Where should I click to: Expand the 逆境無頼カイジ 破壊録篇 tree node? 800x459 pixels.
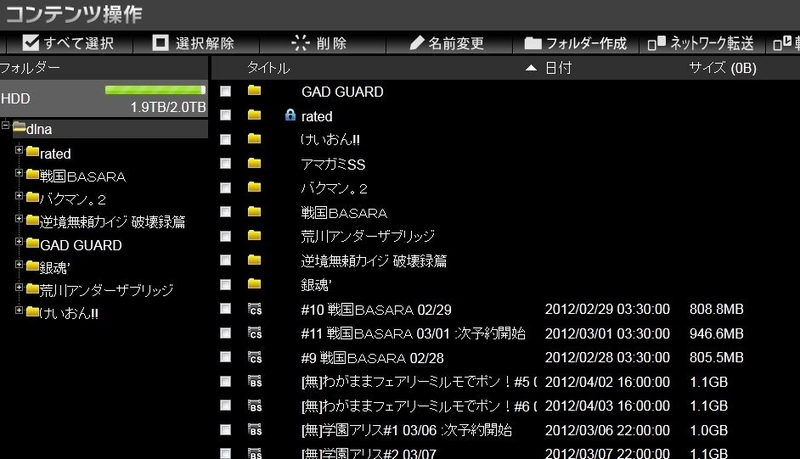pos(19,219)
